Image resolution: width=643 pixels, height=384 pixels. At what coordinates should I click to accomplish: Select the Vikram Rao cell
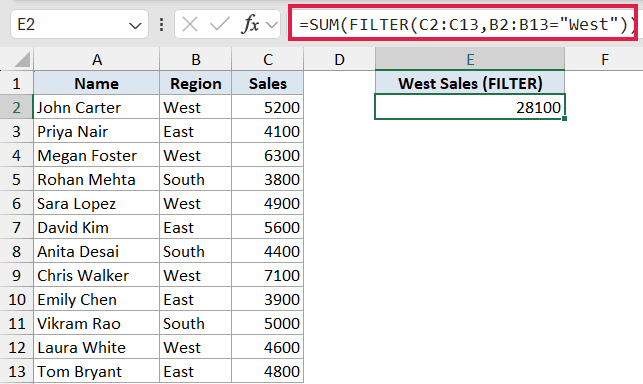point(96,323)
